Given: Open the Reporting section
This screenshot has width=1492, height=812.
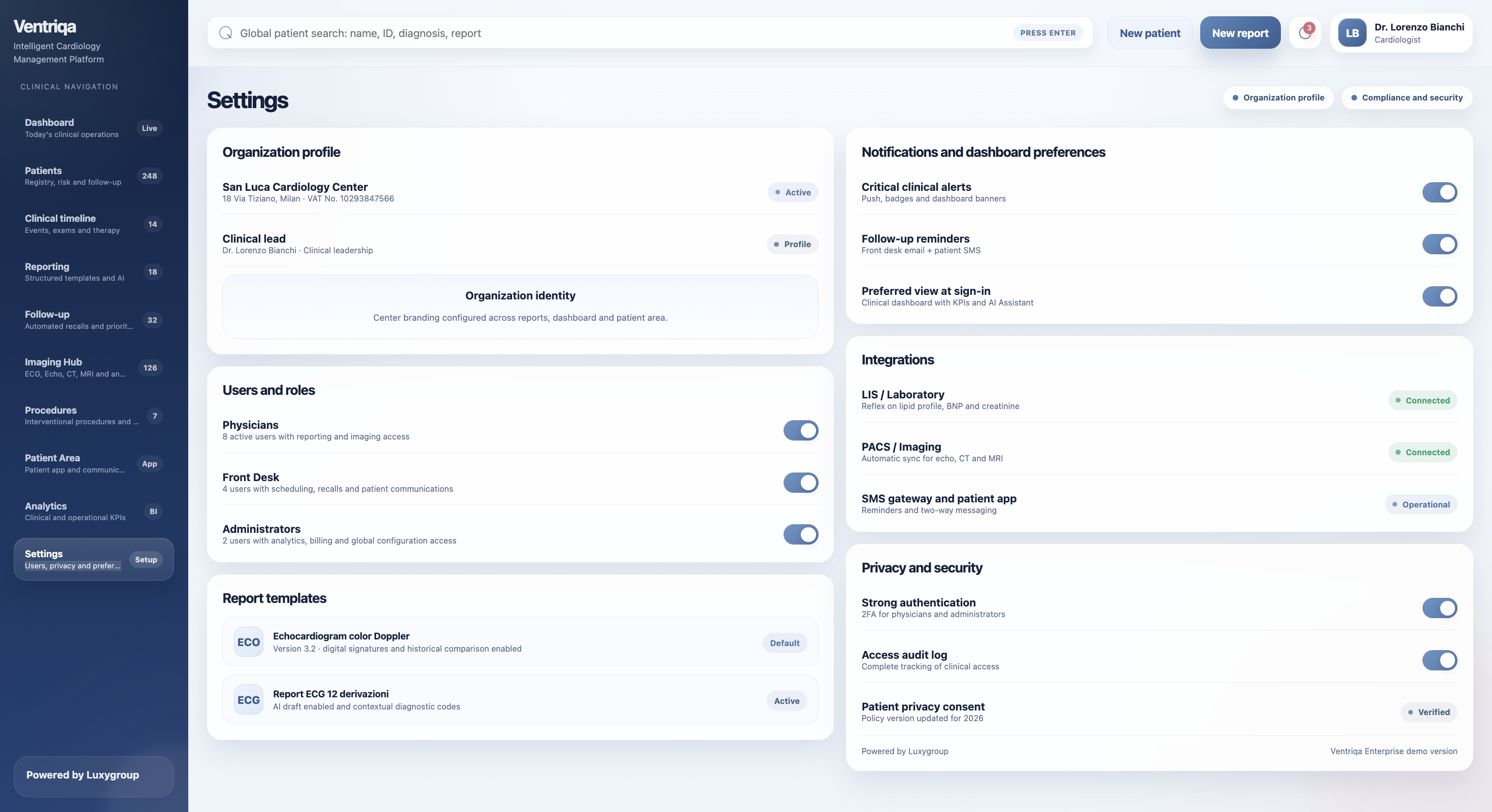Looking at the screenshot, I should click(93, 272).
